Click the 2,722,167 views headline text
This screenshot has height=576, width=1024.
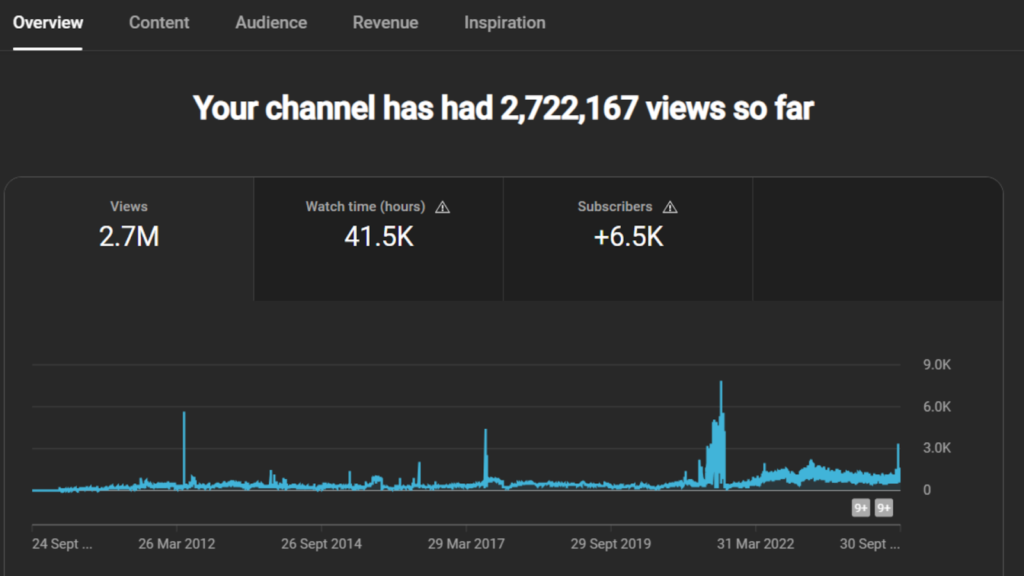point(503,107)
